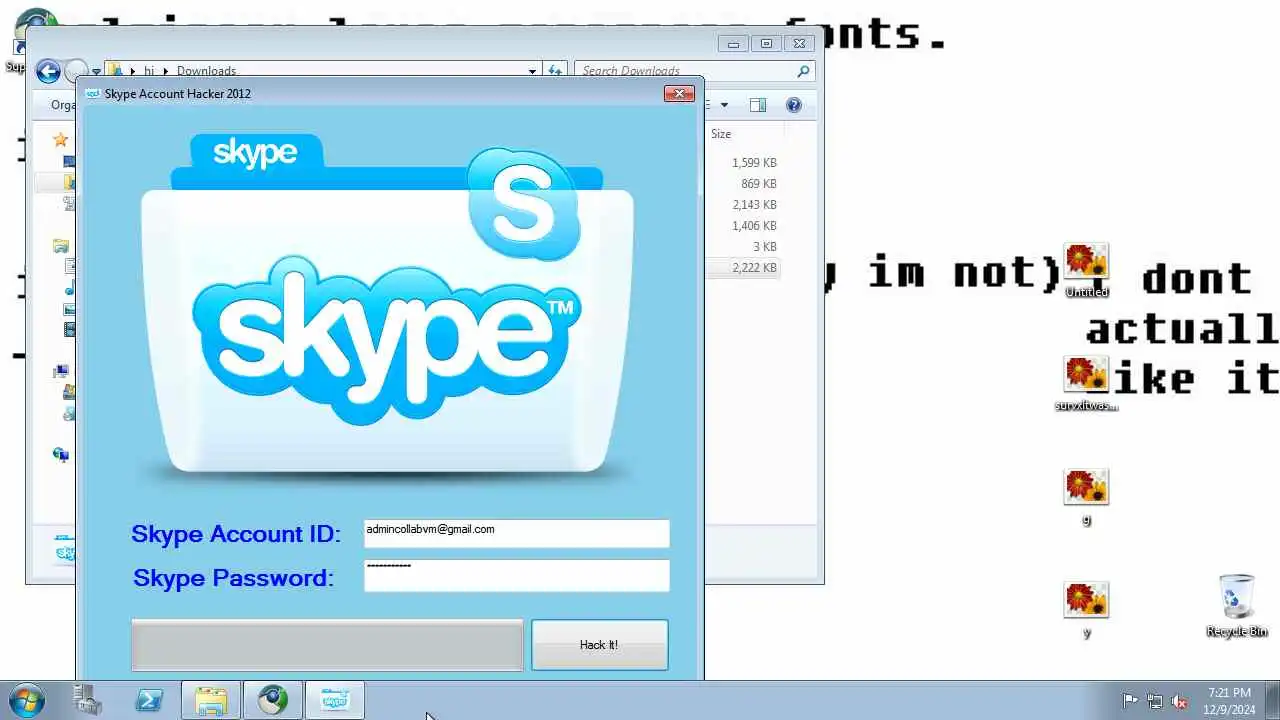Screen dimensions: 1280x720
Task: Click the Hack It! button
Action: click(599, 645)
